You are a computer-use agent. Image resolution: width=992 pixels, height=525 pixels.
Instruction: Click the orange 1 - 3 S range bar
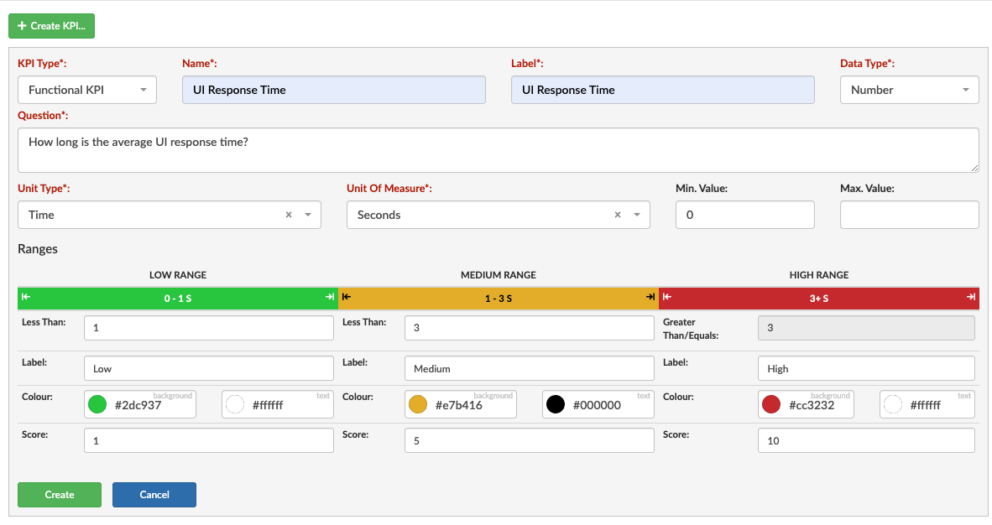coord(499,298)
